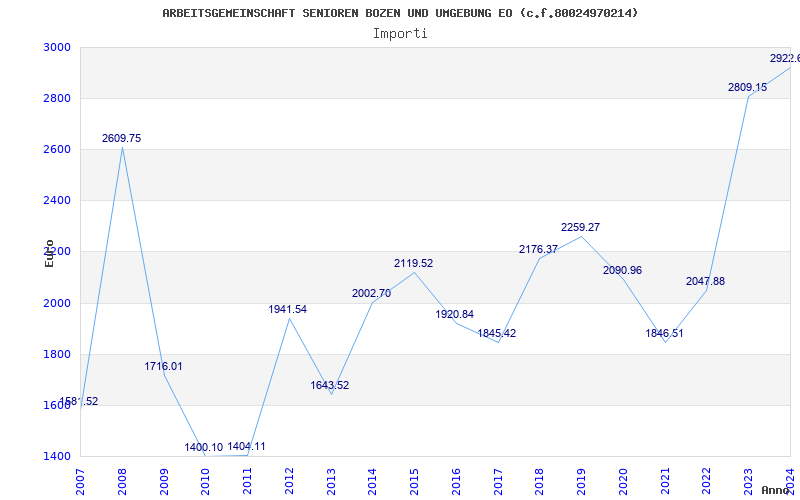Click the 2809.15 data label
This screenshot has width=800, height=500.
747,87
